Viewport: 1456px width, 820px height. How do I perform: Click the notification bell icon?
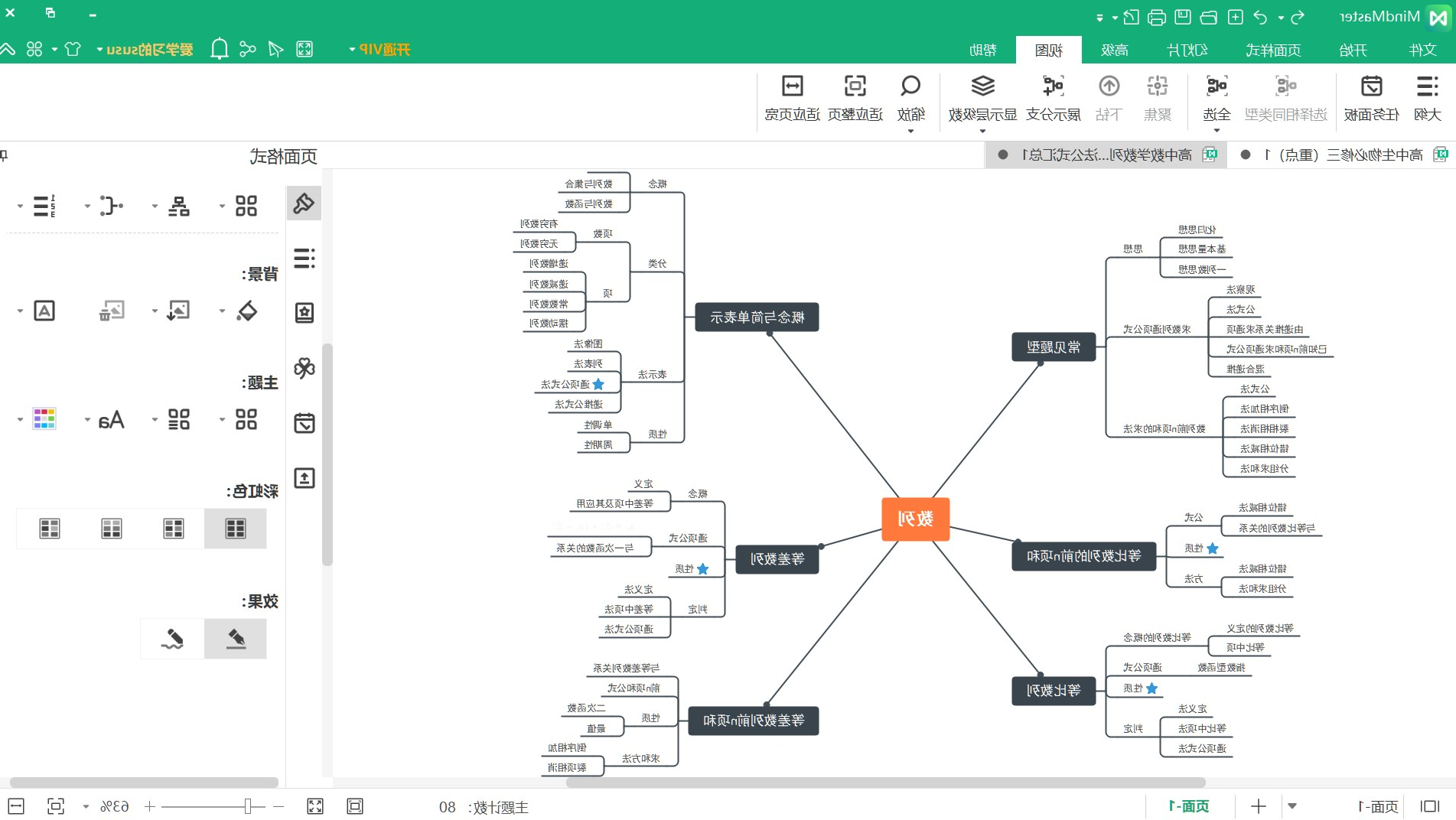tap(220, 49)
